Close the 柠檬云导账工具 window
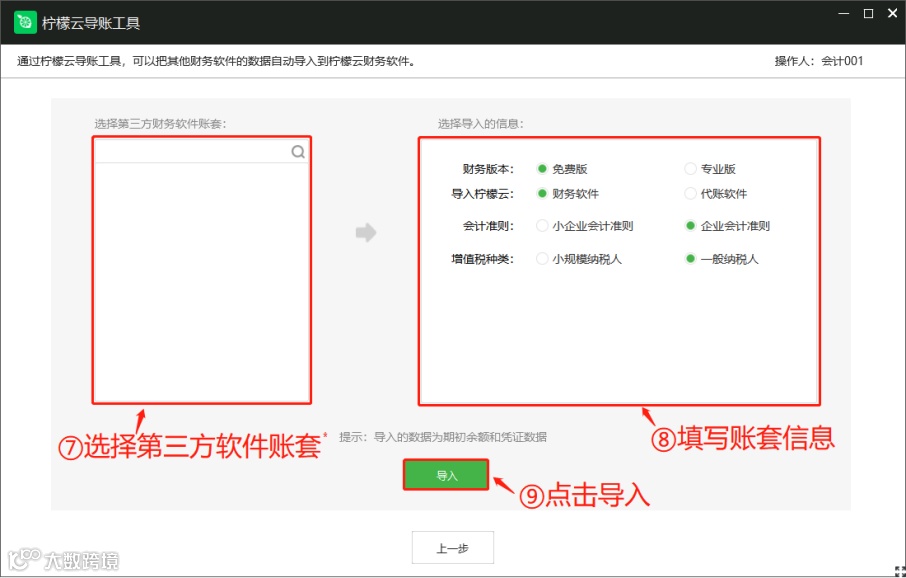Screen dimensions: 906x578 pyautogui.click(x=893, y=14)
